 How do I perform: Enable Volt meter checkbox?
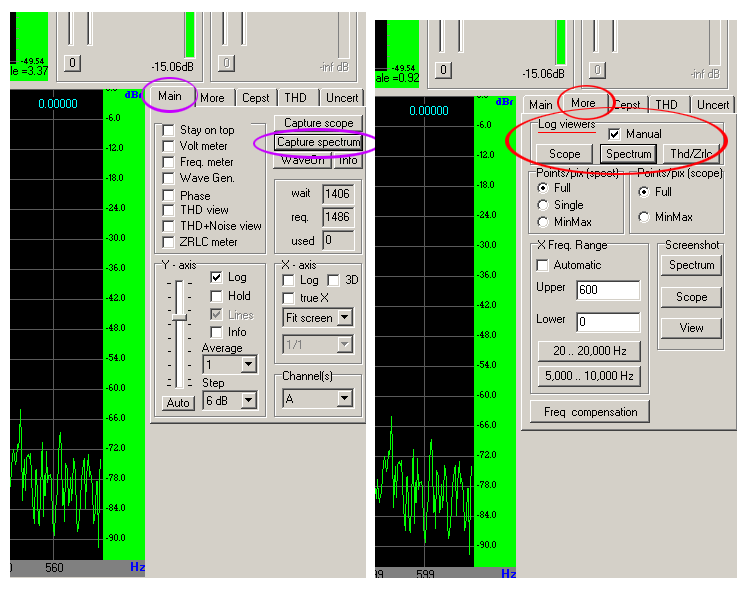click(x=168, y=146)
